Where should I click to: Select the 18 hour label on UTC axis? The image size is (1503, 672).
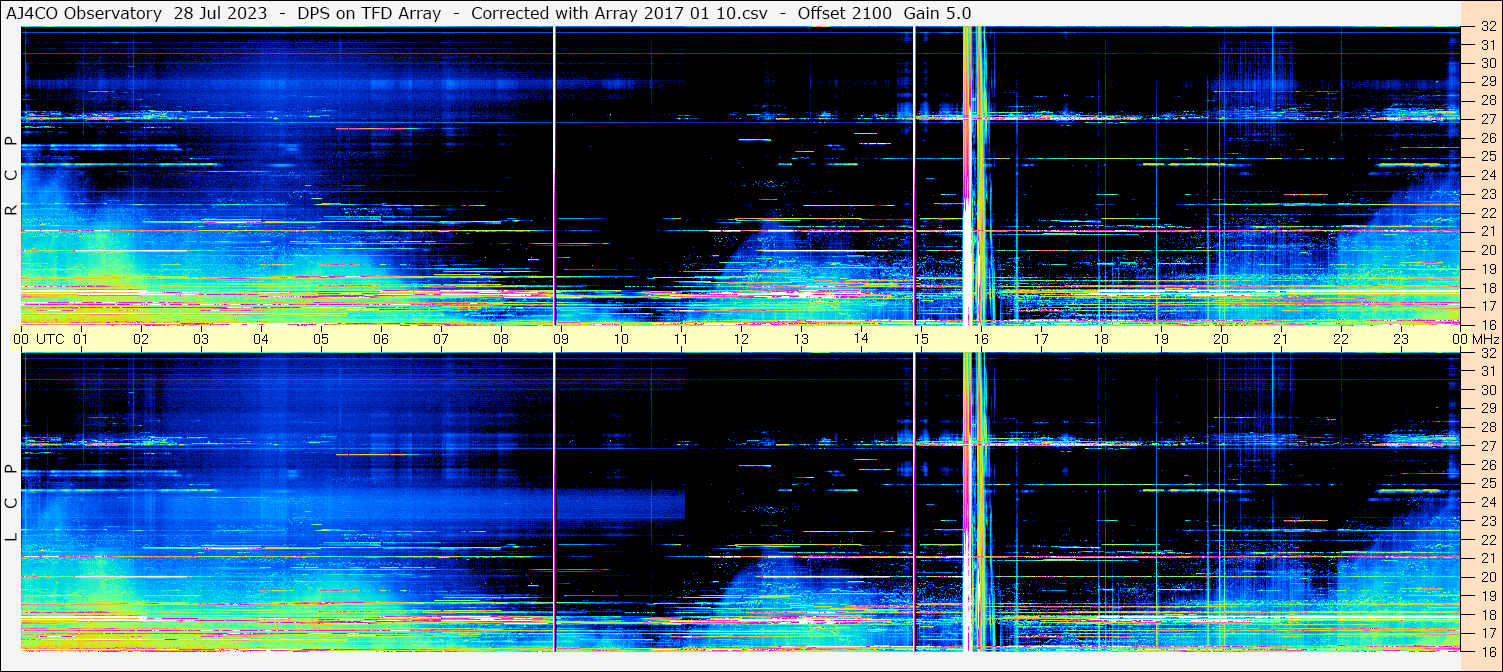[1101, 339]
